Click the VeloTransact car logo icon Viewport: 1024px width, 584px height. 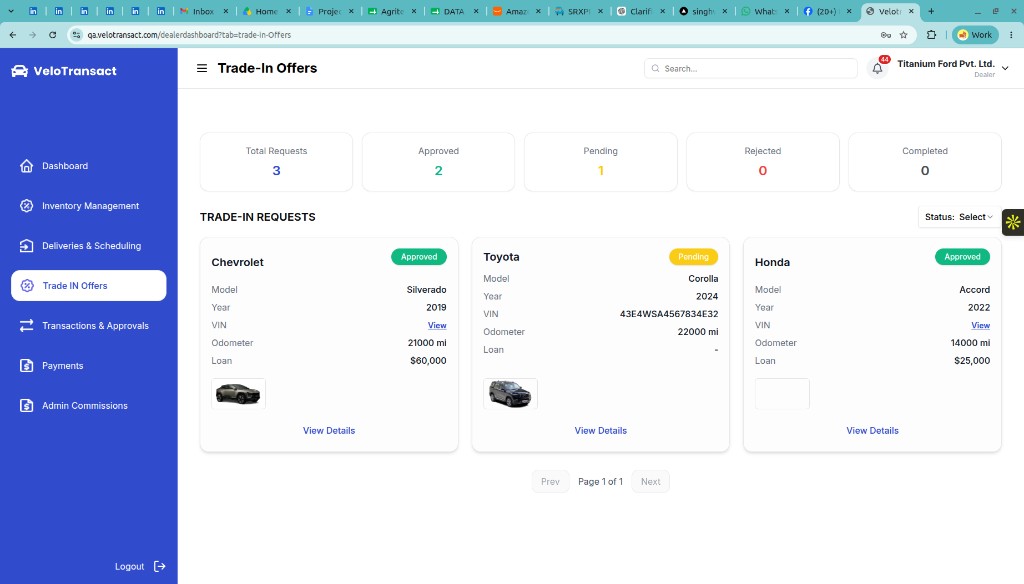(20, 71)
